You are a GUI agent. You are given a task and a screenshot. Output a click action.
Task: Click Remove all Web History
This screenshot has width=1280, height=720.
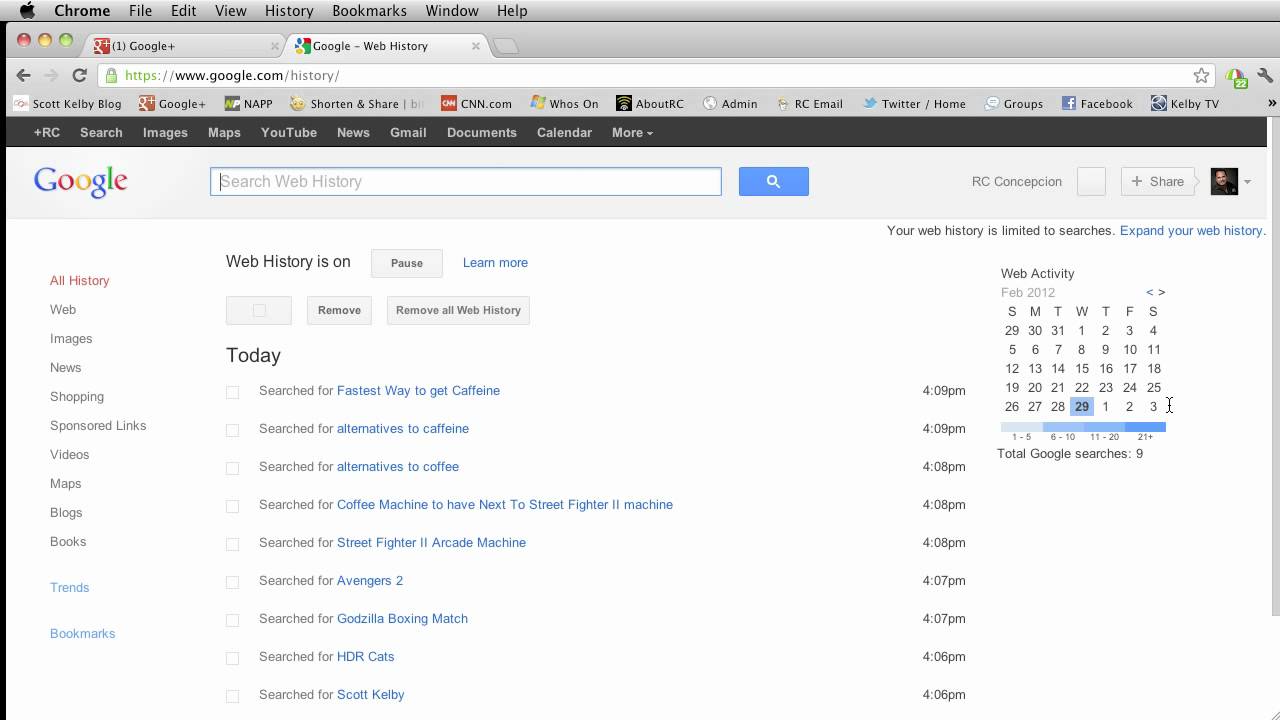point(458,310)
